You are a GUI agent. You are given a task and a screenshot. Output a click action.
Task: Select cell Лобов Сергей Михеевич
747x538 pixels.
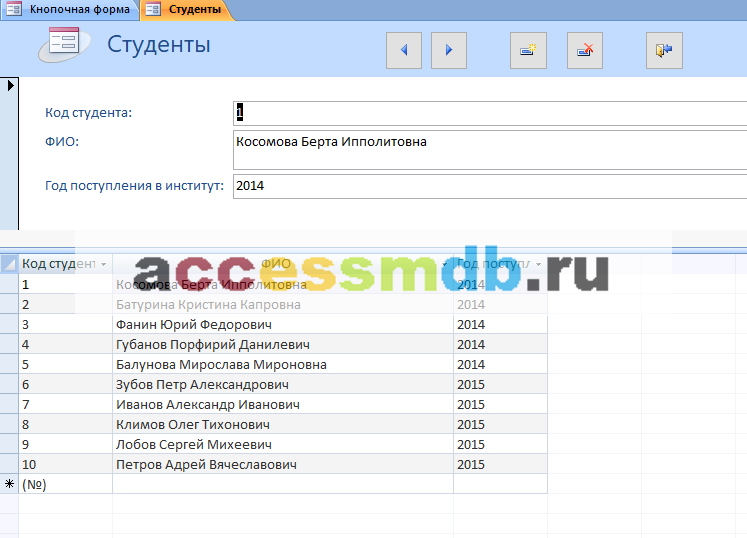[x=283, y=445]
